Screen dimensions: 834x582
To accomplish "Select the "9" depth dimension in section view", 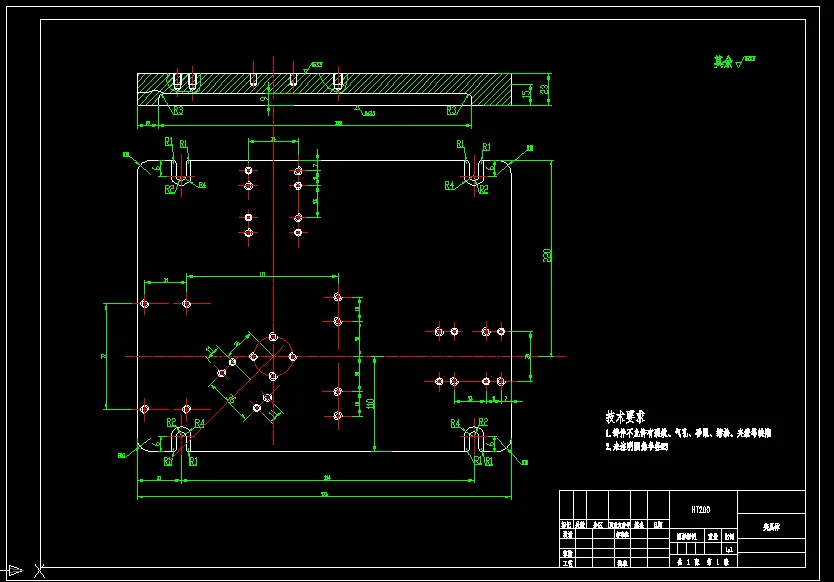I will point(263,98).
